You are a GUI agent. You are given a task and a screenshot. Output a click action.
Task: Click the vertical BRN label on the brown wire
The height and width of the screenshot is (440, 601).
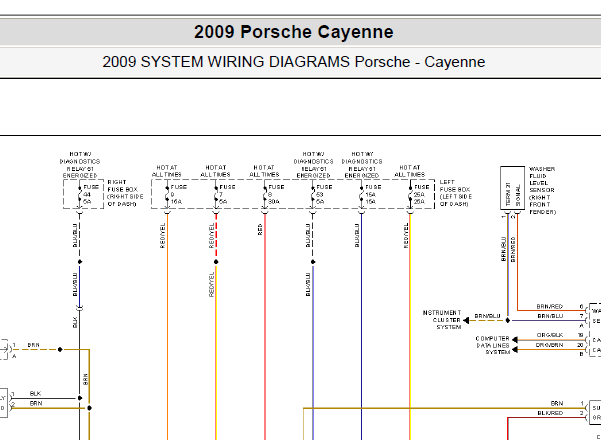coord(85,379)
